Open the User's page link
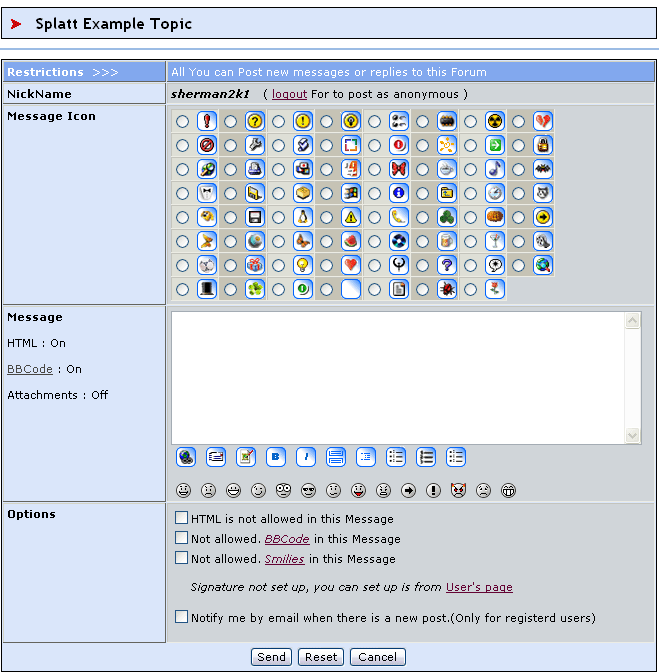659x672 pixels. [479, 587]
